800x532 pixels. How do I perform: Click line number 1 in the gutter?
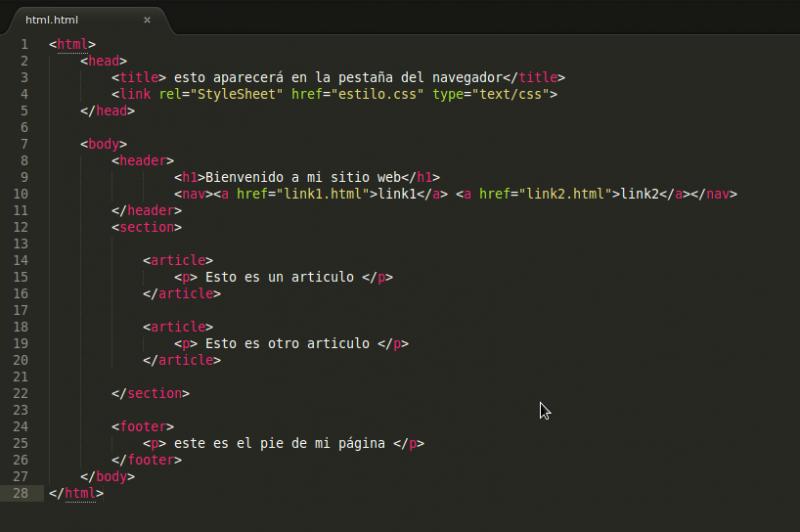point(24,44)
